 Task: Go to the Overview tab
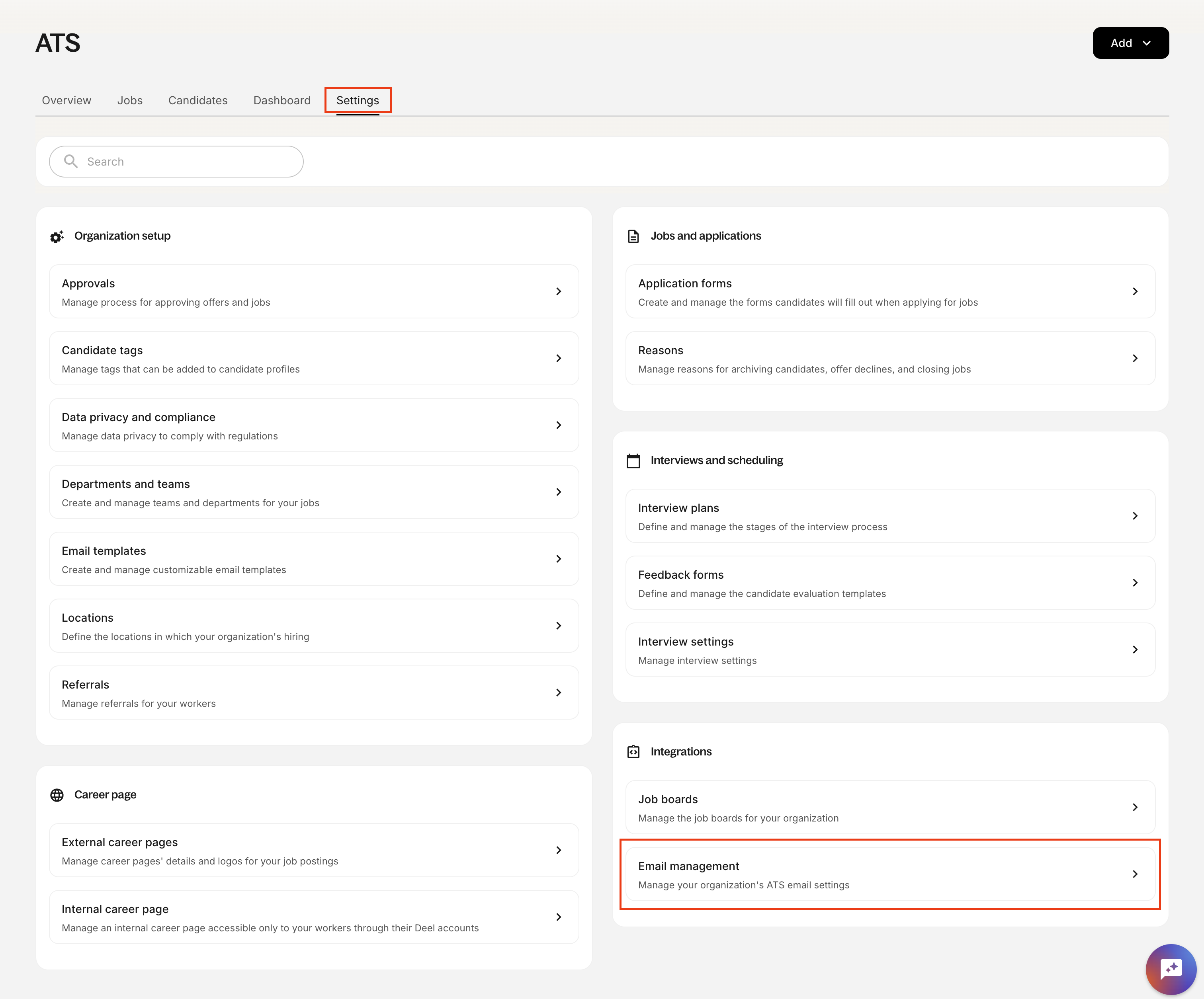coord(66,100)
